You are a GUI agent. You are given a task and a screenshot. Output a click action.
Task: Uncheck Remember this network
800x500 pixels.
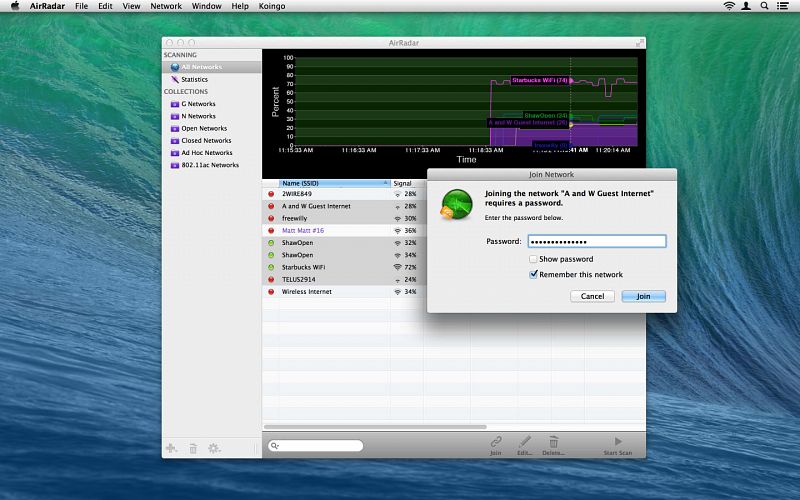point(534,274)
